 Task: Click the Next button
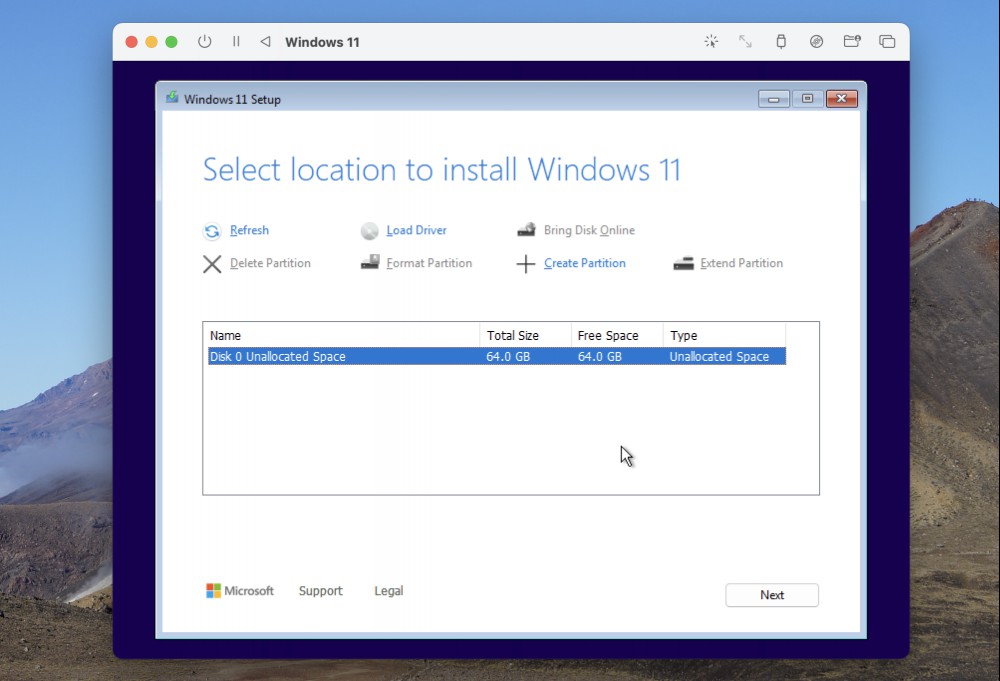click(x=772, y=595)
